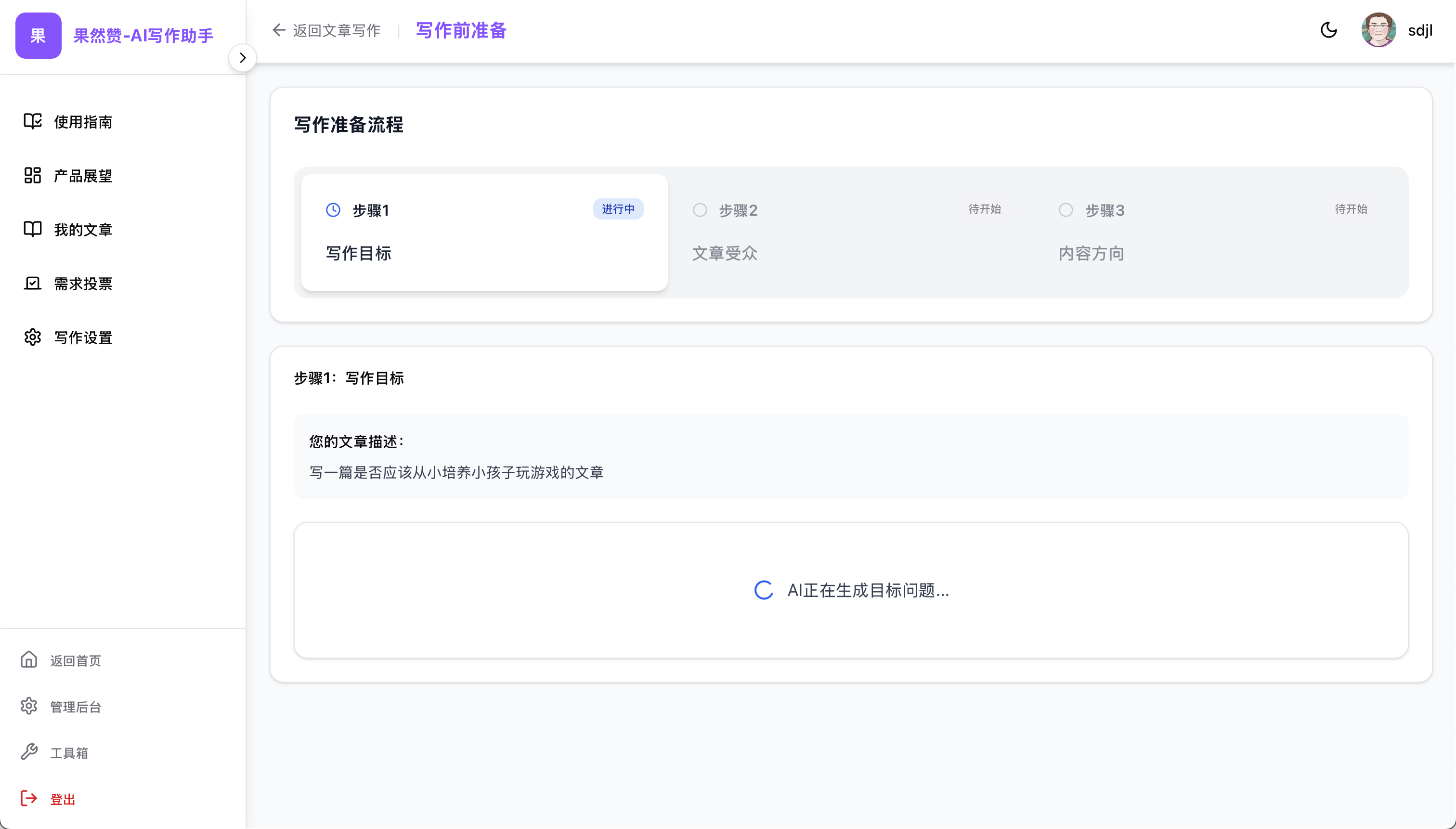The height and width of the screenshot is (829, 1456).
Task: Open 我的文章 open-book icon
Action: 32,229
